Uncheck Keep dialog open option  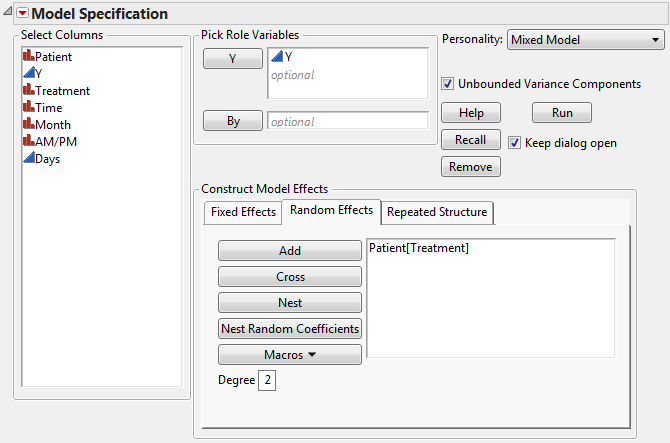[x=515, y=143]
